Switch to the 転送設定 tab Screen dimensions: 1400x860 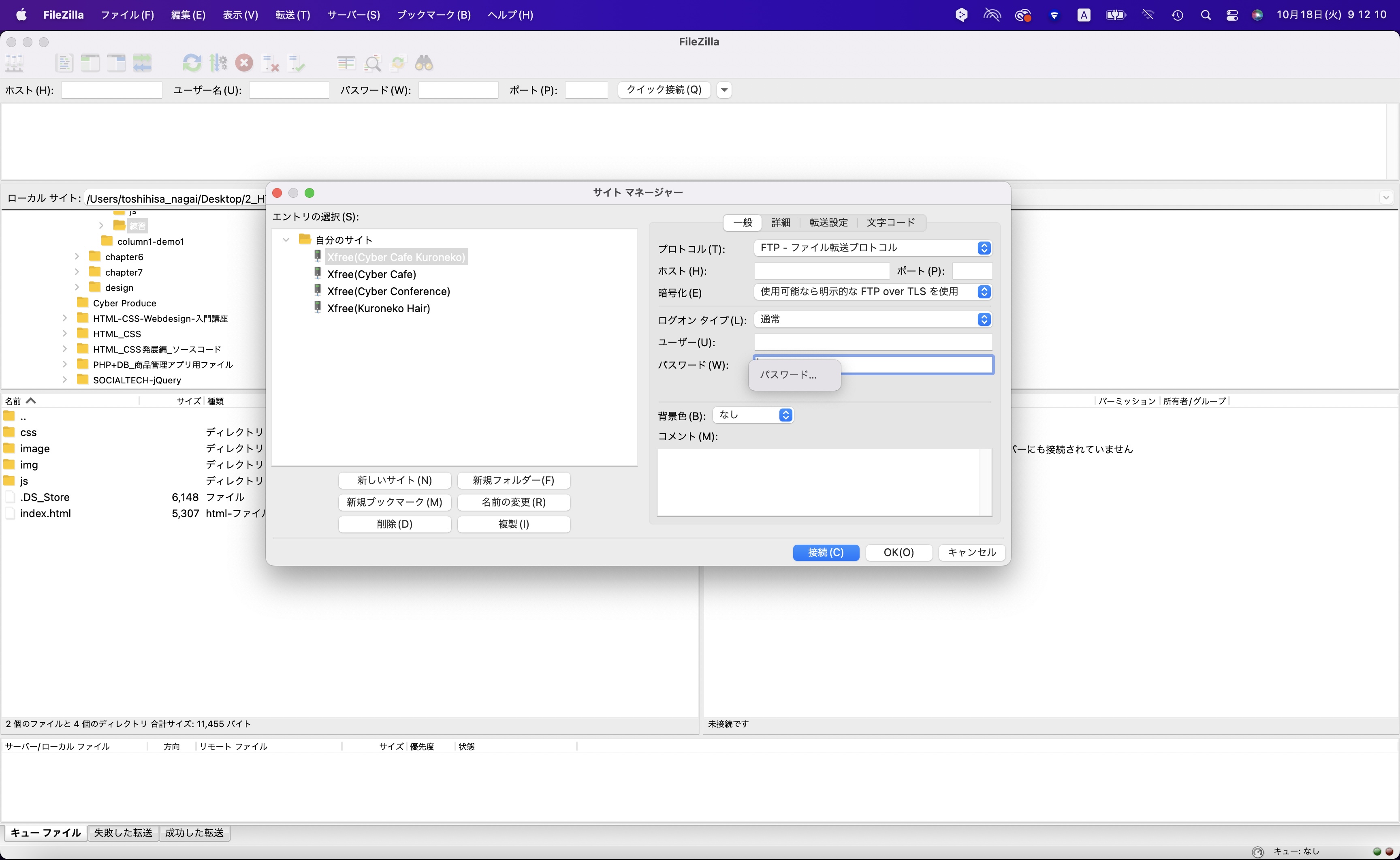coord(828,222)
